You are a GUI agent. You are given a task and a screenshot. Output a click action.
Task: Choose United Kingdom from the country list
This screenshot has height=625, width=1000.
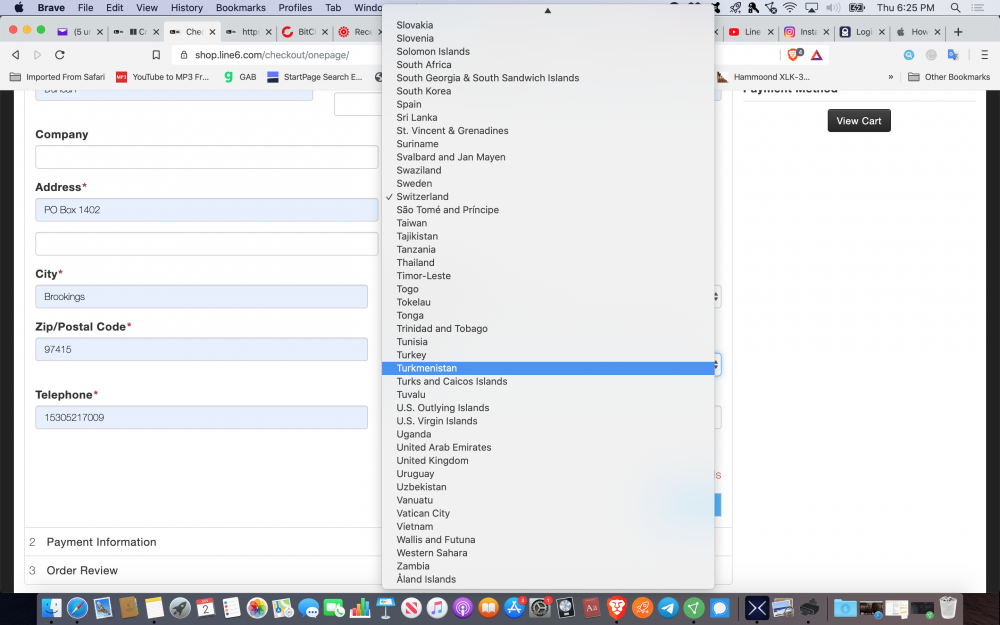click(432, 461)
